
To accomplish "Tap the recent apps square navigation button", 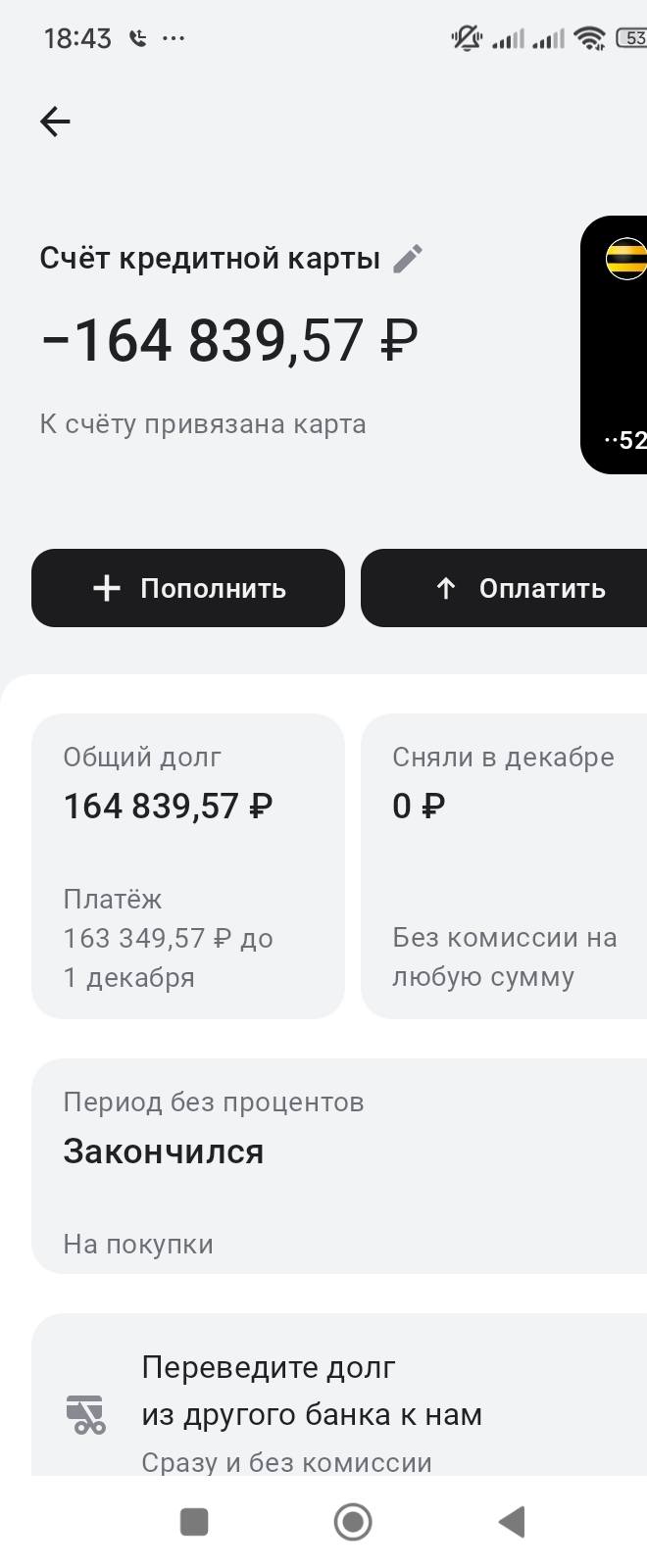I will click(193, 1522).
